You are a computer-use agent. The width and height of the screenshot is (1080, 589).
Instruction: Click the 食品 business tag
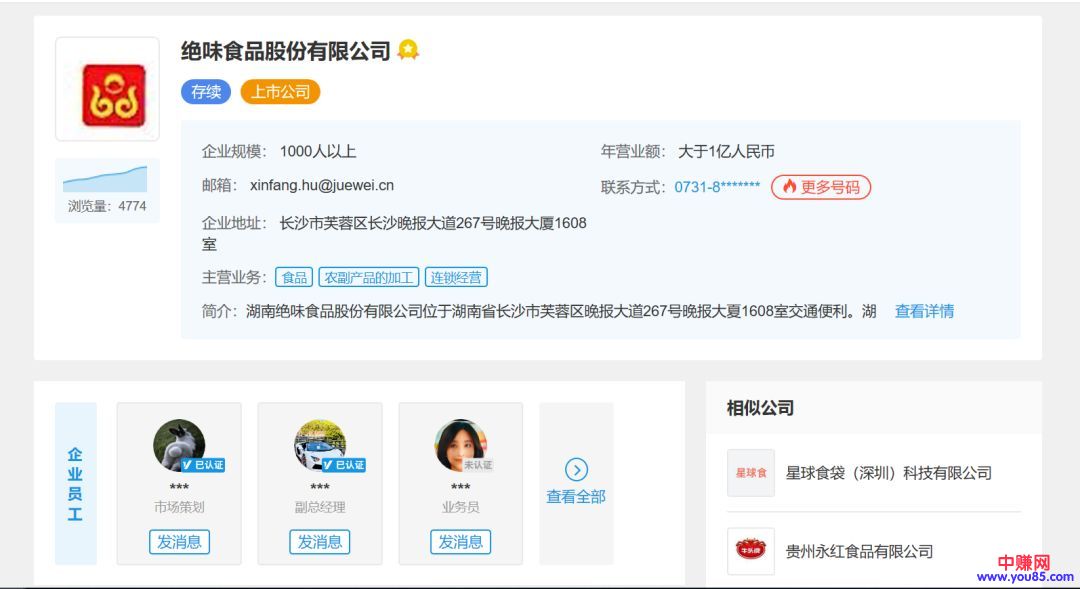[x=294, y=278]
